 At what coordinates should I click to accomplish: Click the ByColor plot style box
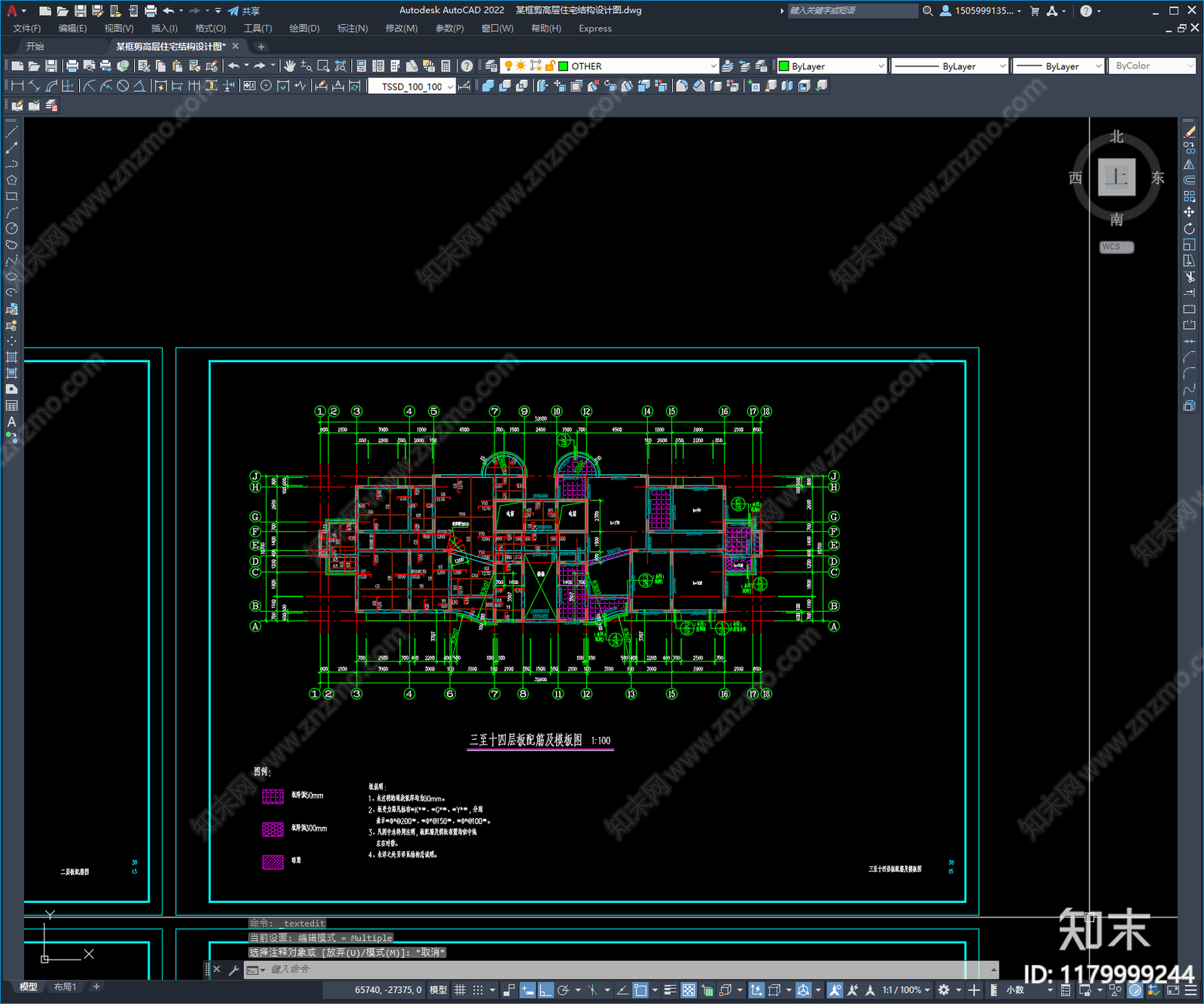click(1151, 66)
